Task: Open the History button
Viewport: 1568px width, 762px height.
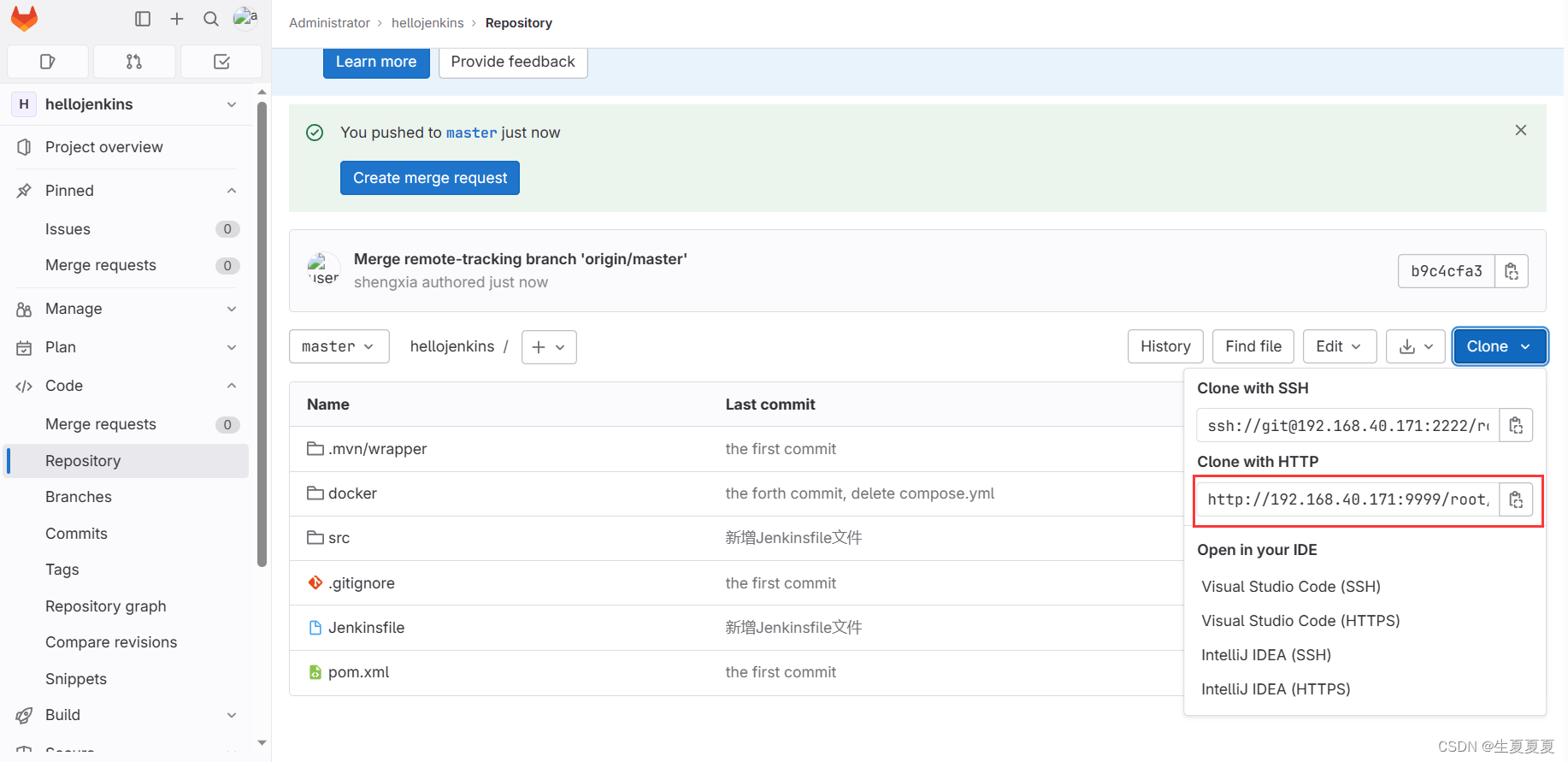Action: 1165,346
